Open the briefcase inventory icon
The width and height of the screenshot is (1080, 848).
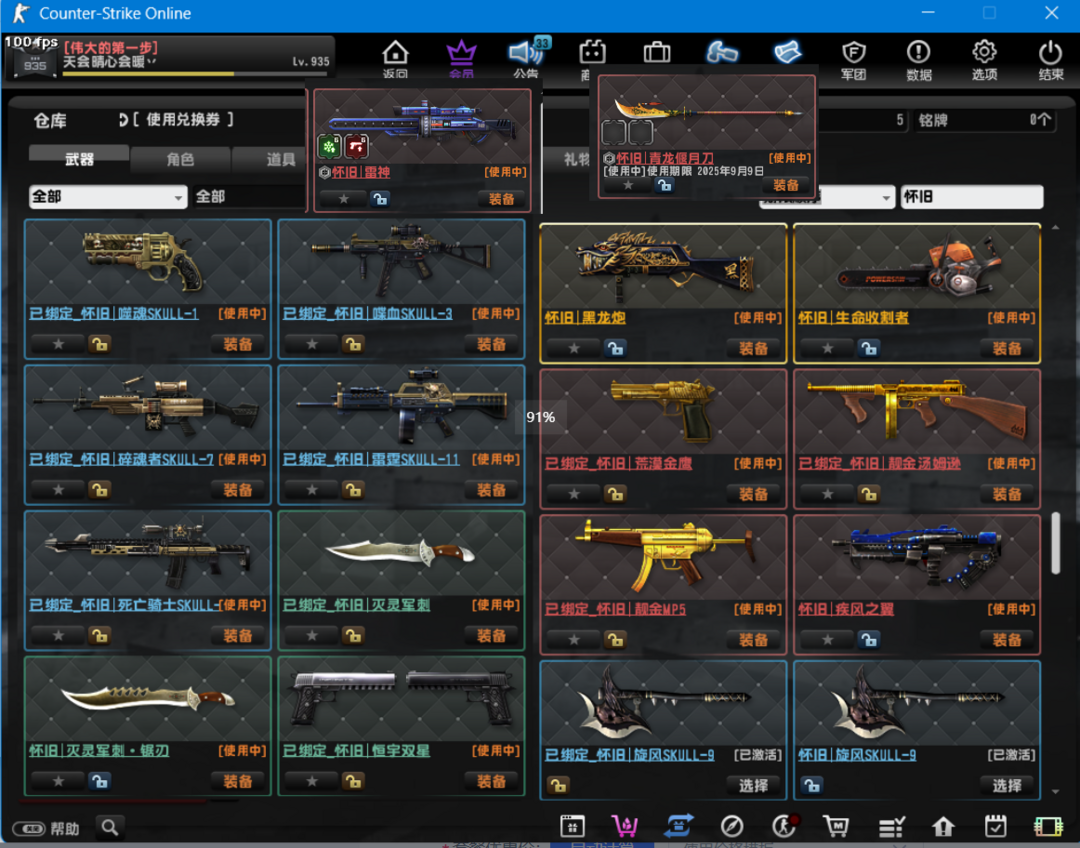point(656,52)
